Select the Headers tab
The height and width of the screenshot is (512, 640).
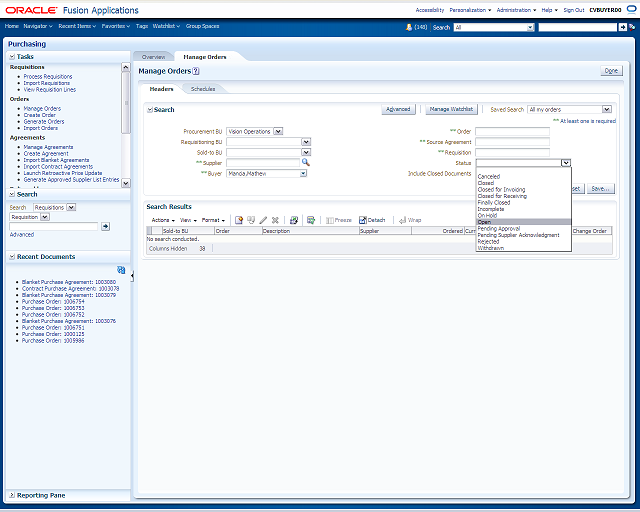[161, 89]
